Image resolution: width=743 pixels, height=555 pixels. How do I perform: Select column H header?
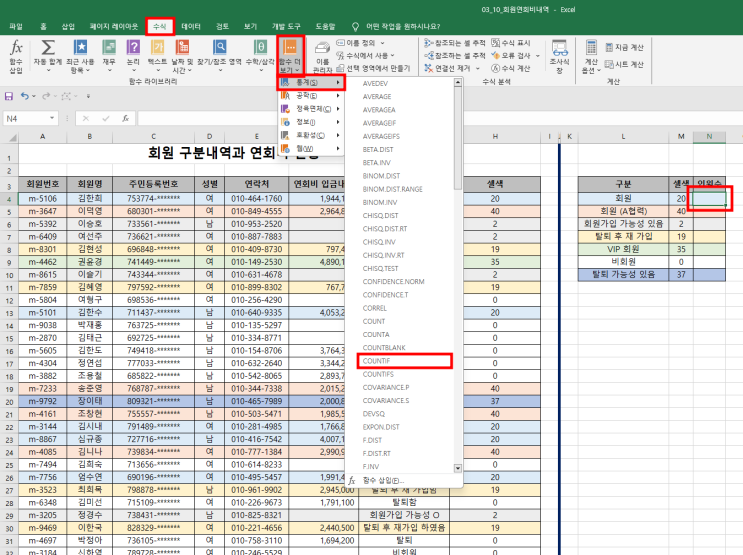pyautogui.click(x=495, y=137)
